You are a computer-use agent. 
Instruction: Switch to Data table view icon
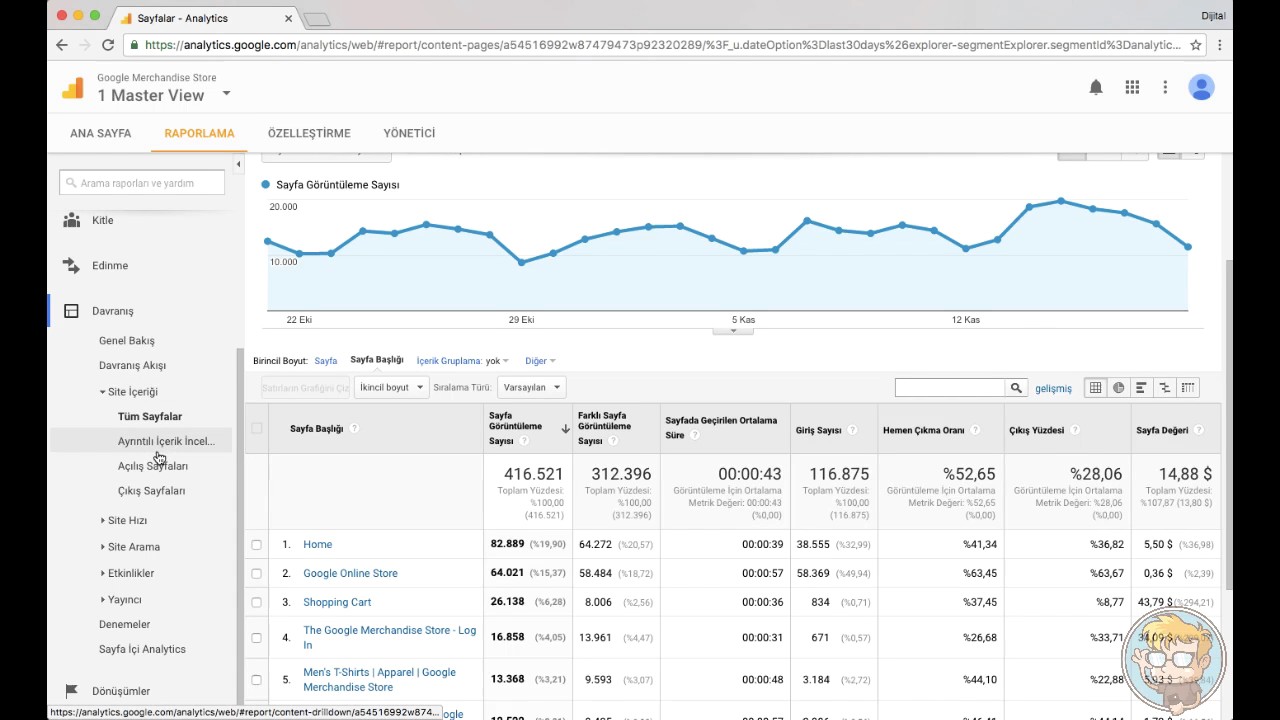click(x=1096, y=388)
